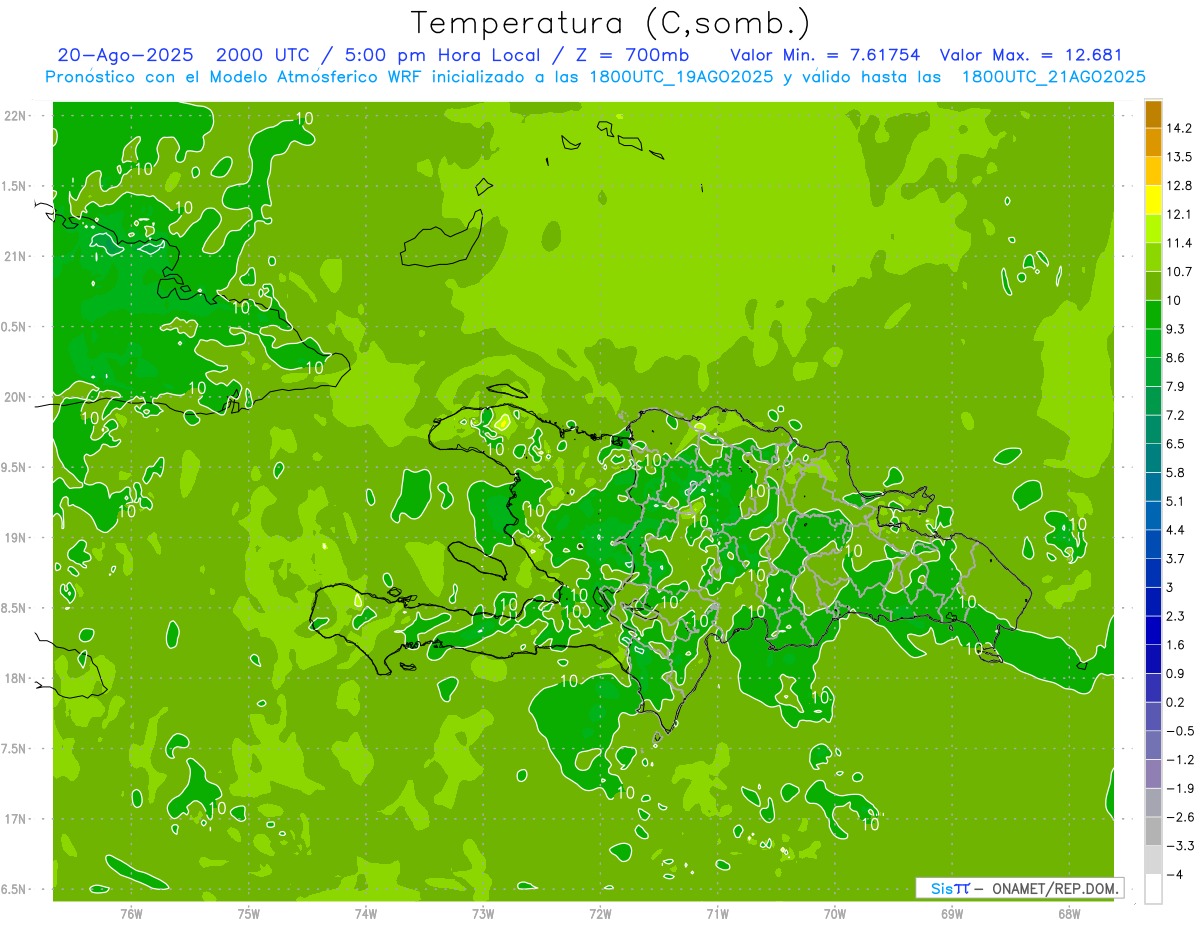Click the "68W" longitude label
The height and width of the screenshot is (927, 1200).
1069,913
